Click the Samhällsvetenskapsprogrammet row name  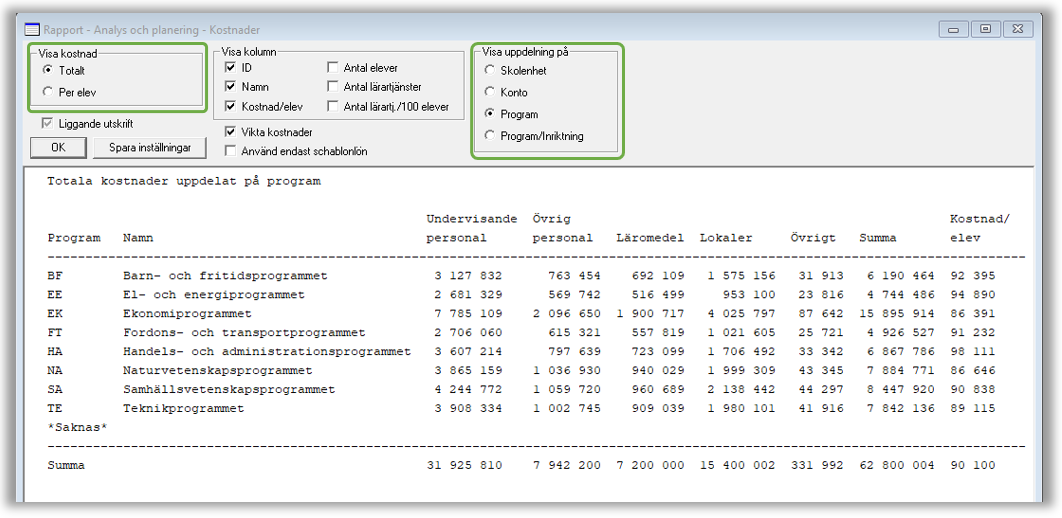click(x=229, y=389)
